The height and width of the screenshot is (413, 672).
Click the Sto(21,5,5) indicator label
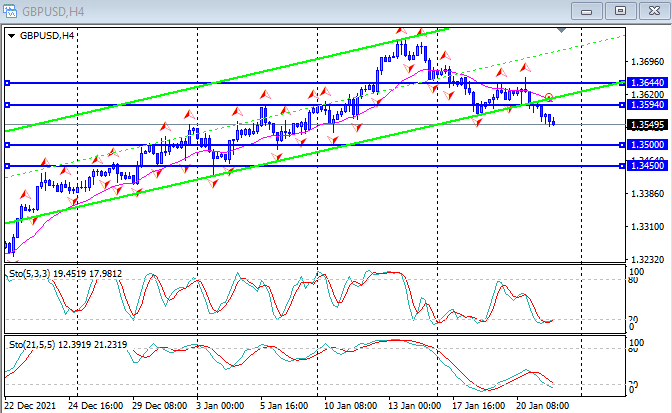[32, 344]
